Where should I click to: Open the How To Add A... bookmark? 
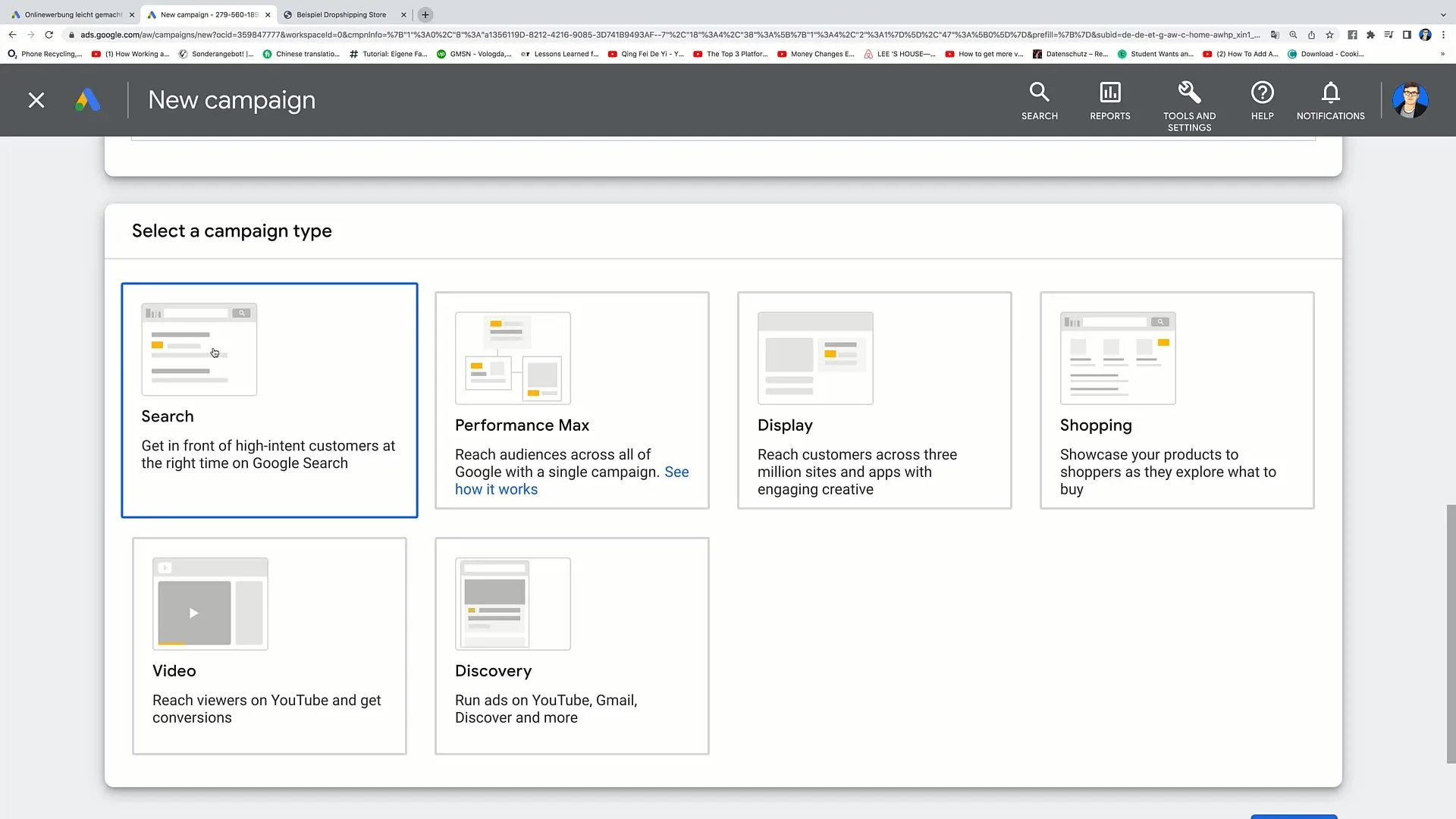(x=1241, y=54)
